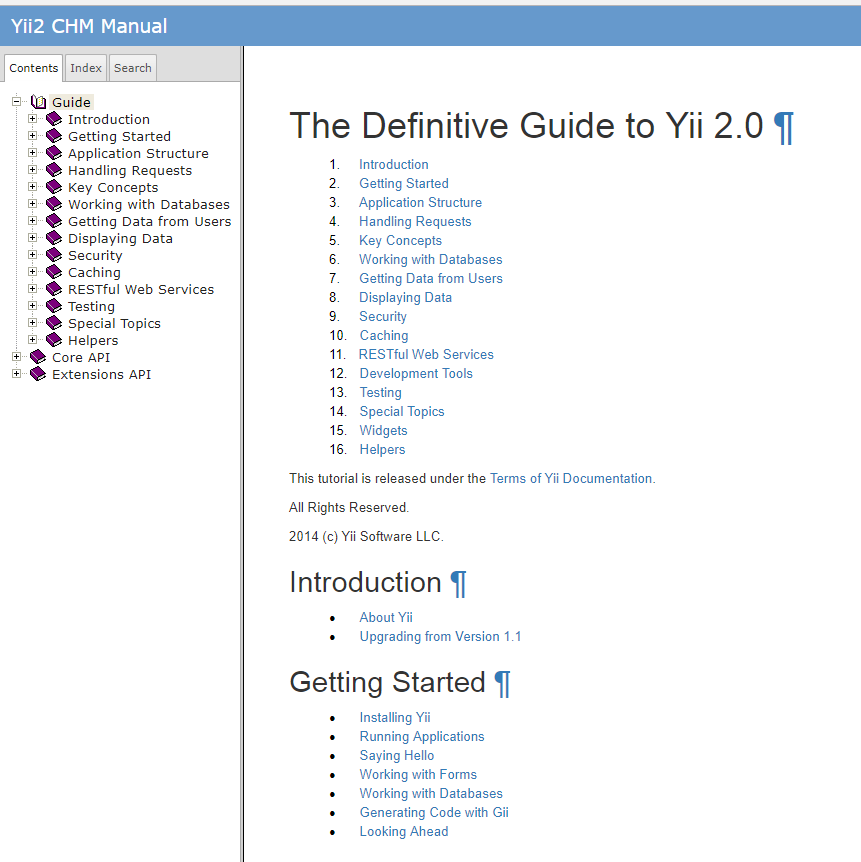Click the book icon next to Getting Started
The image size is (861, 862).
click(54, 136)
